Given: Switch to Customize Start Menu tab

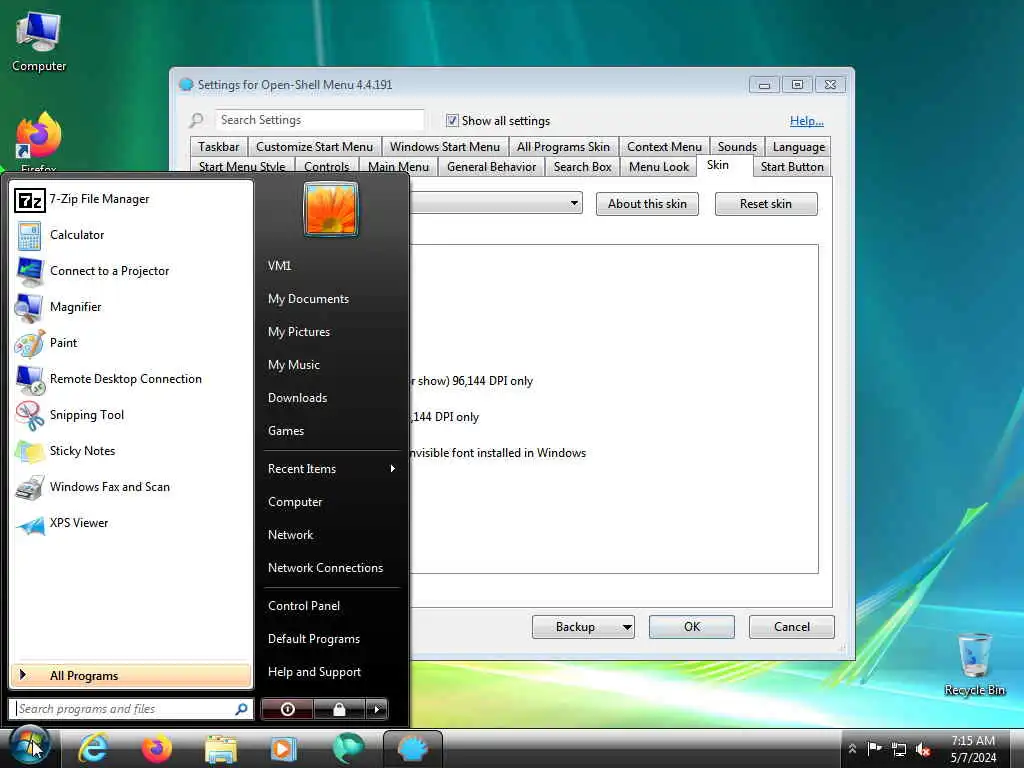Looking at the screenshot, I should (314, 147).
